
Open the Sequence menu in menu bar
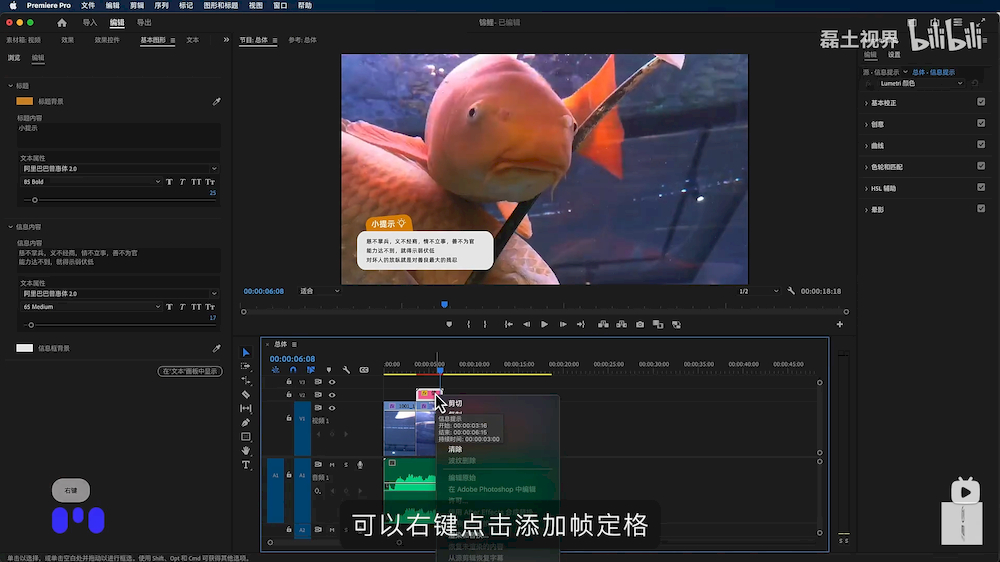click(x=161, y=5)
